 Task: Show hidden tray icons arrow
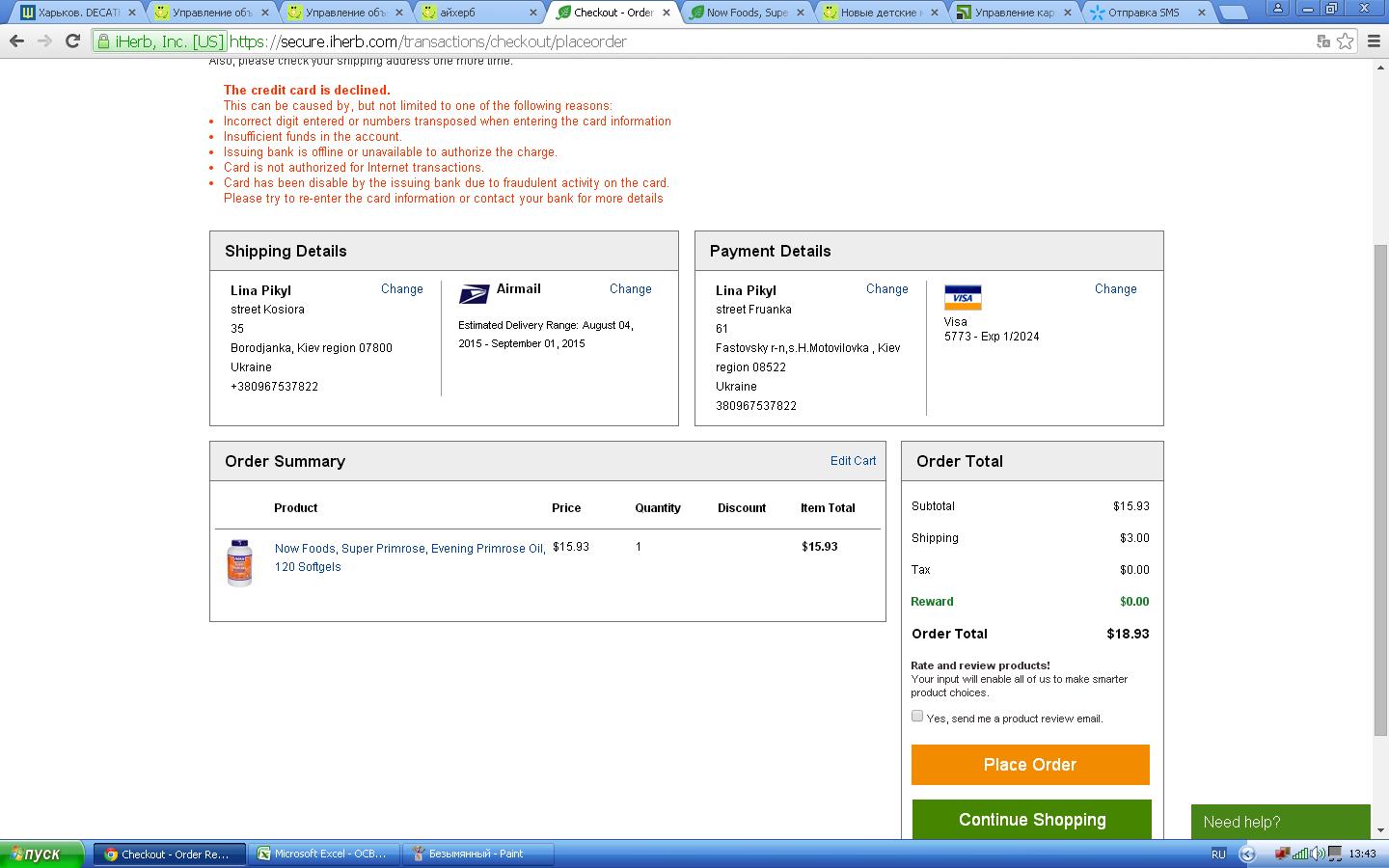coord(1247,854)
